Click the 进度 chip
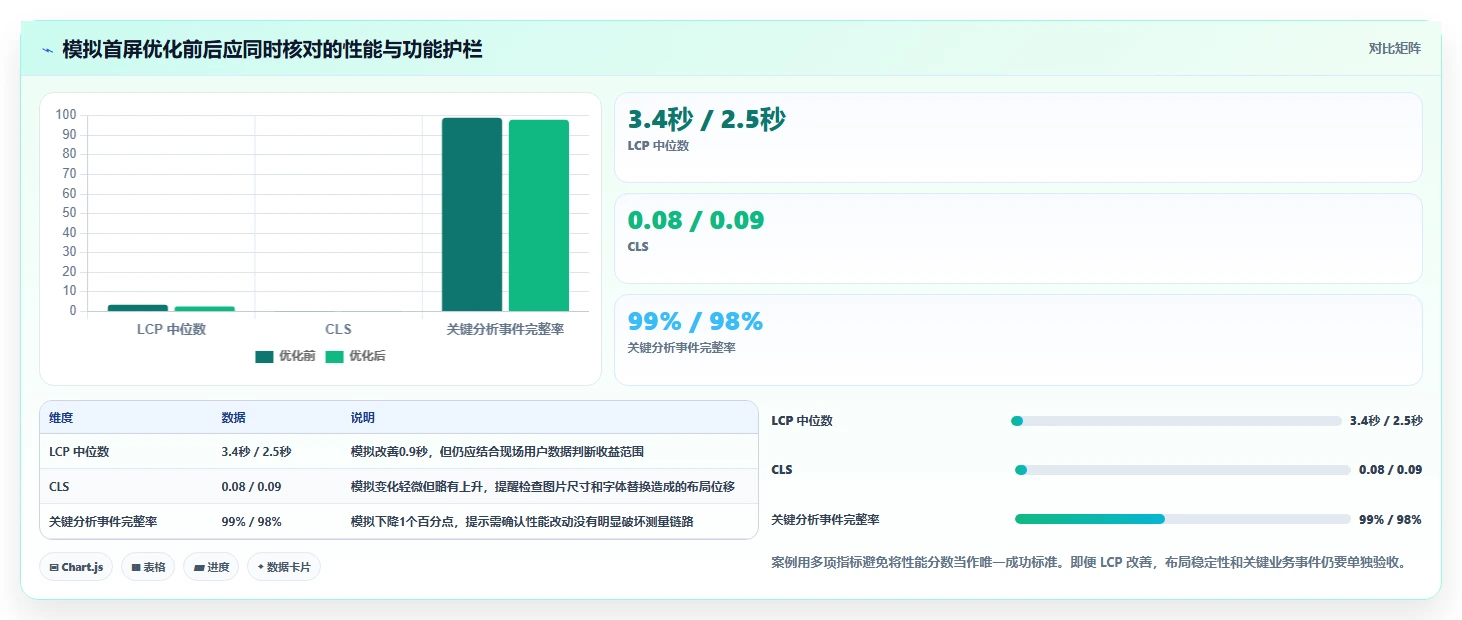Viewport: 1462px width, 620px height. [x=211, y=567]
